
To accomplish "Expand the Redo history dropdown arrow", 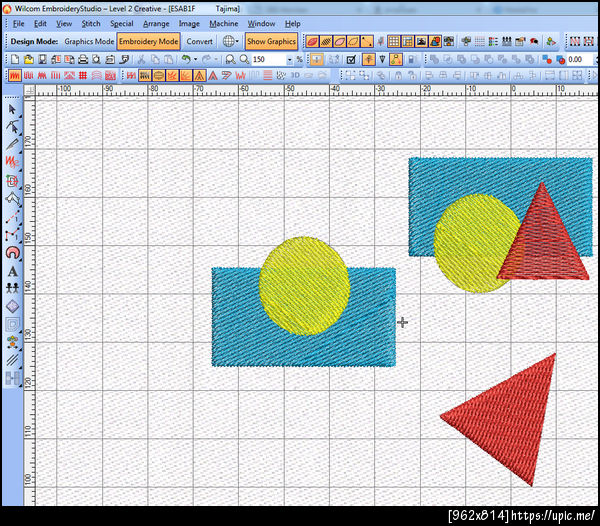I will click(215, 59).
